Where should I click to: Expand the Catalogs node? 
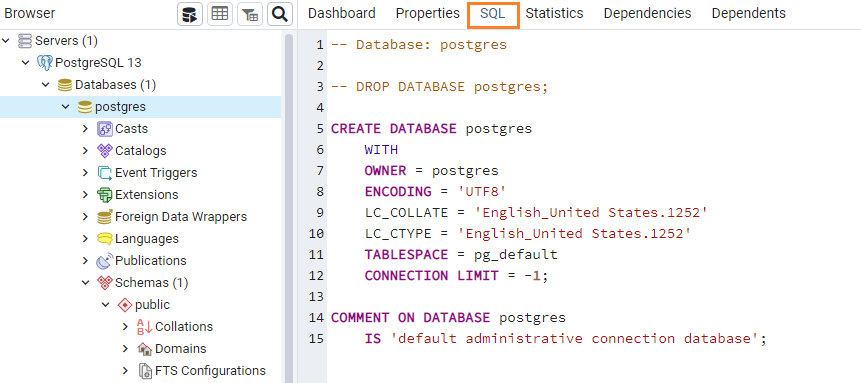[85, 151]
